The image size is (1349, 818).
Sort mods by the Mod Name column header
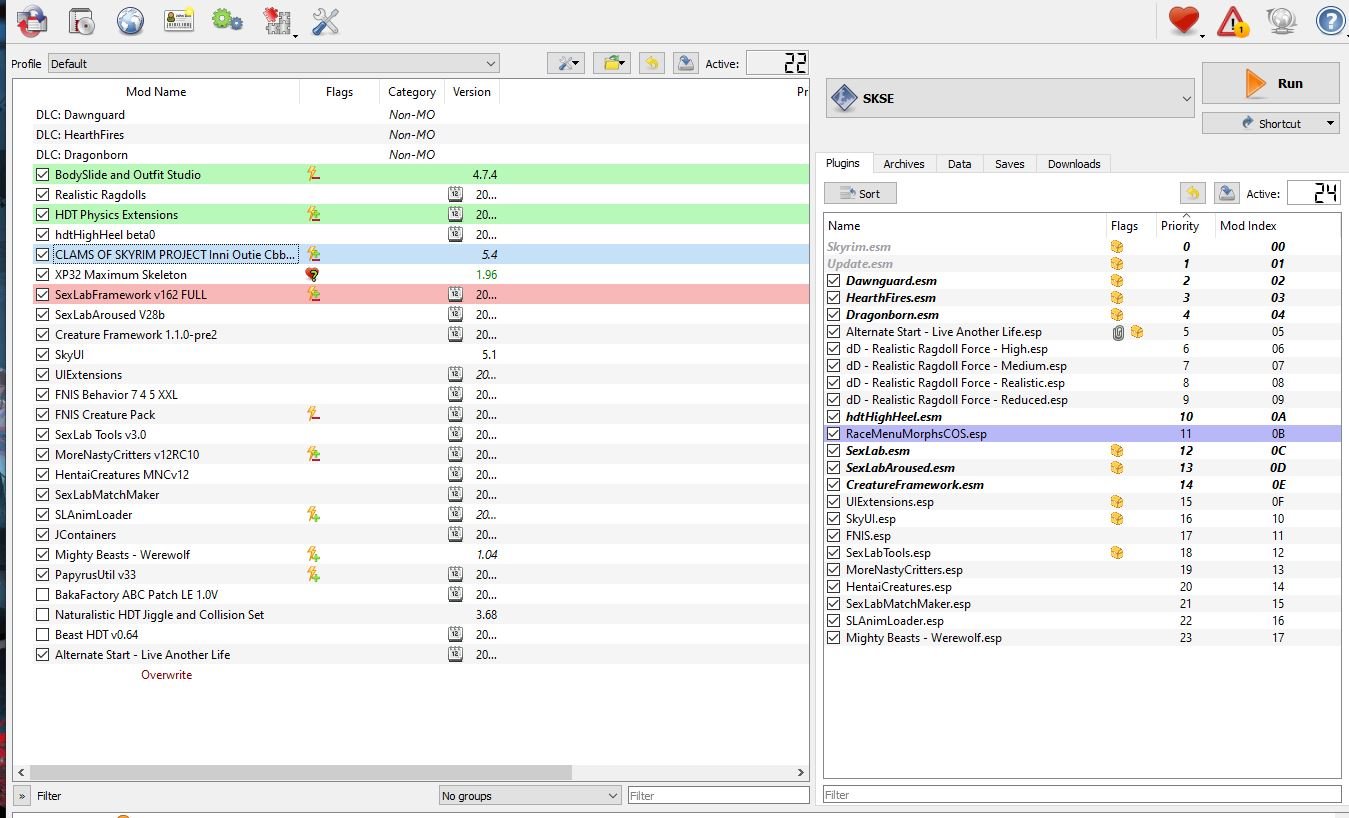tap(156, 91)
